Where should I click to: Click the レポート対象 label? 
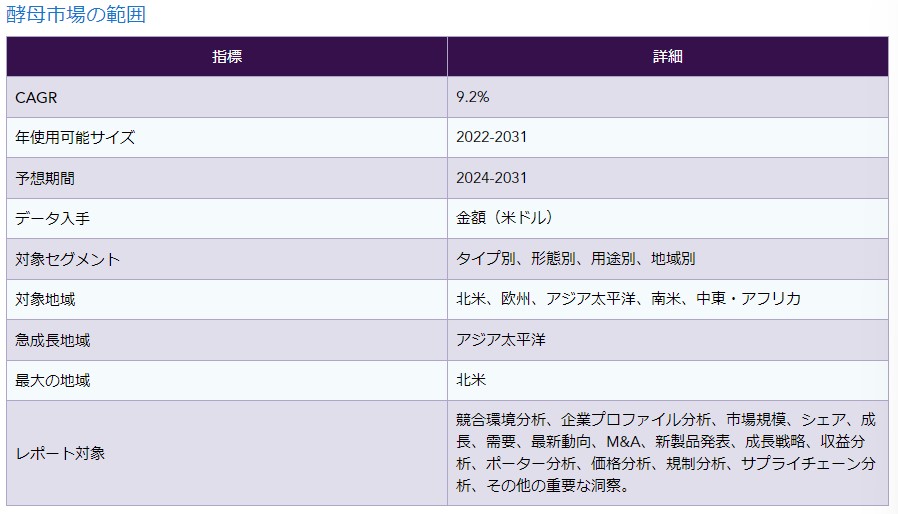point(60,453)
